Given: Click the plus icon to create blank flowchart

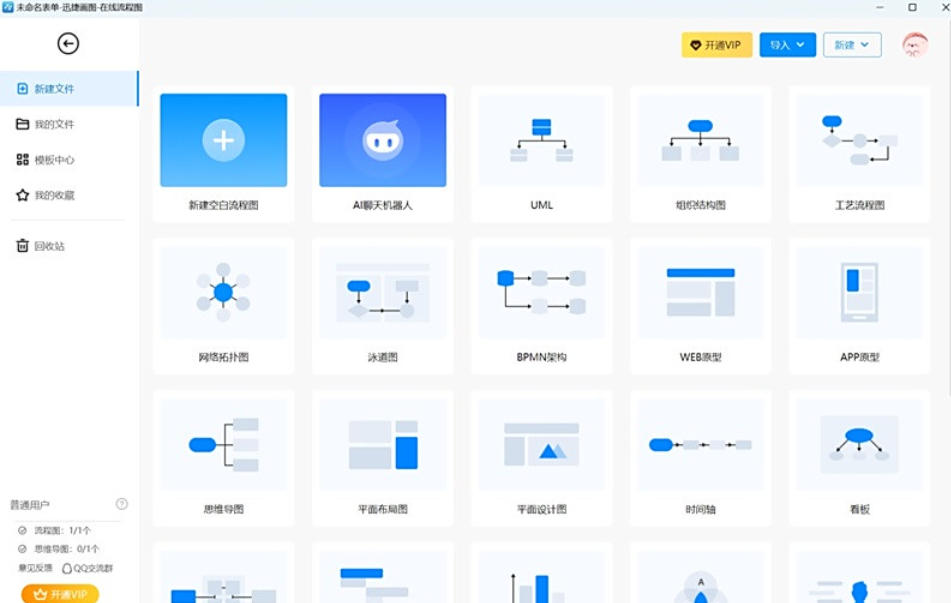Looking at the screenshot, I should click(222, 139).
